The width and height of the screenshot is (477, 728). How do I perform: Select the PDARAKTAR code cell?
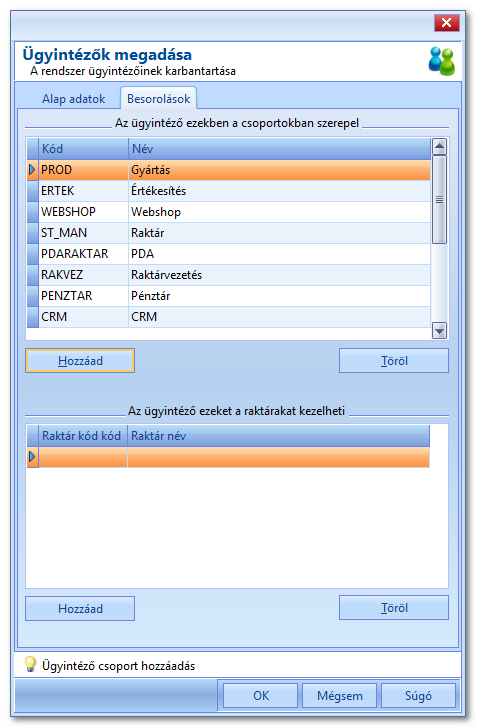84,254
